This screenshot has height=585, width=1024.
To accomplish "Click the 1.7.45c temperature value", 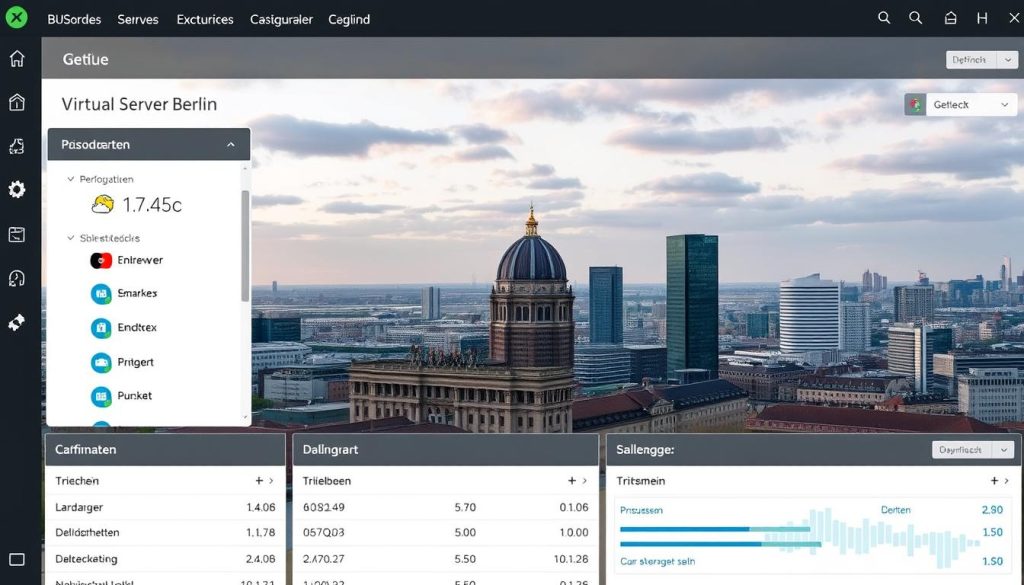I will coord(152,205).
